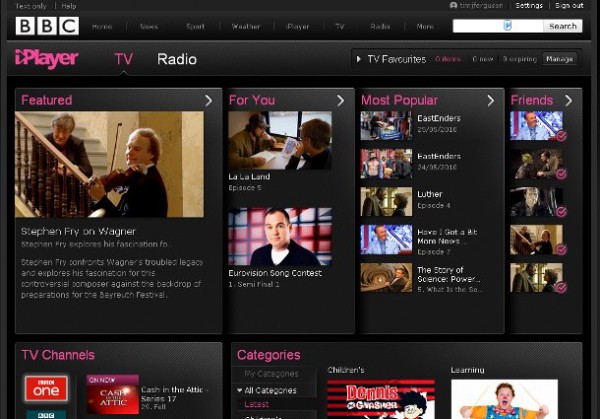
Task: Click the pink iPlayer logo
Action: point(47,59)
